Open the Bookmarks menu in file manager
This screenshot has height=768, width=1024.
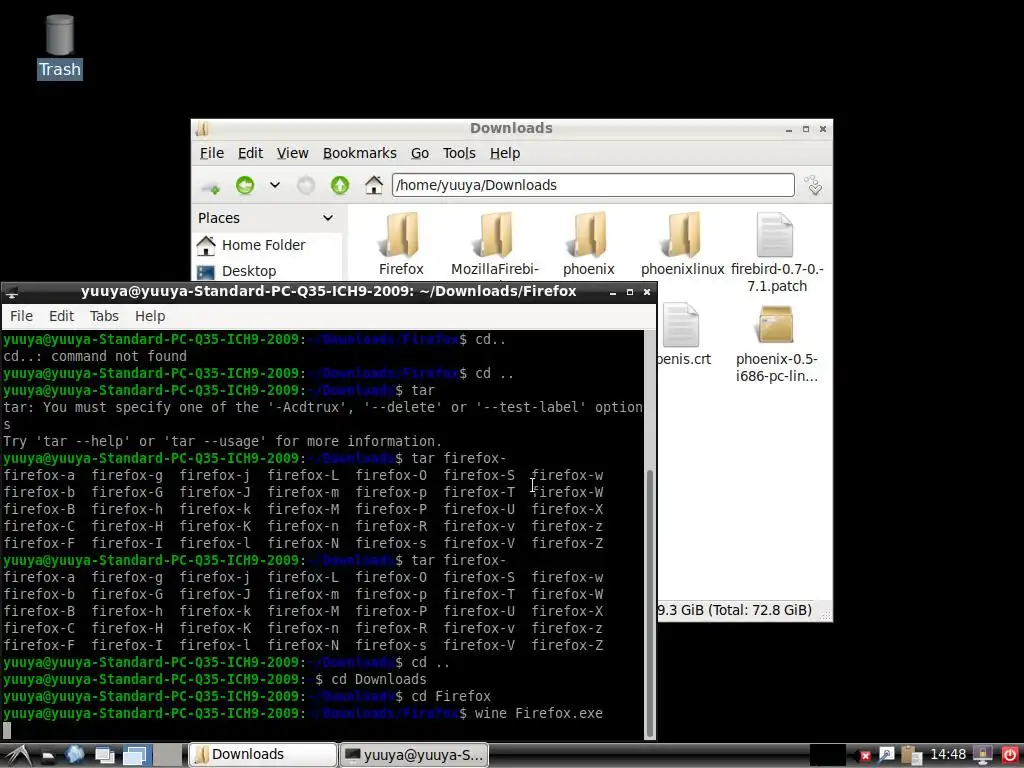(x=359, y=153)
